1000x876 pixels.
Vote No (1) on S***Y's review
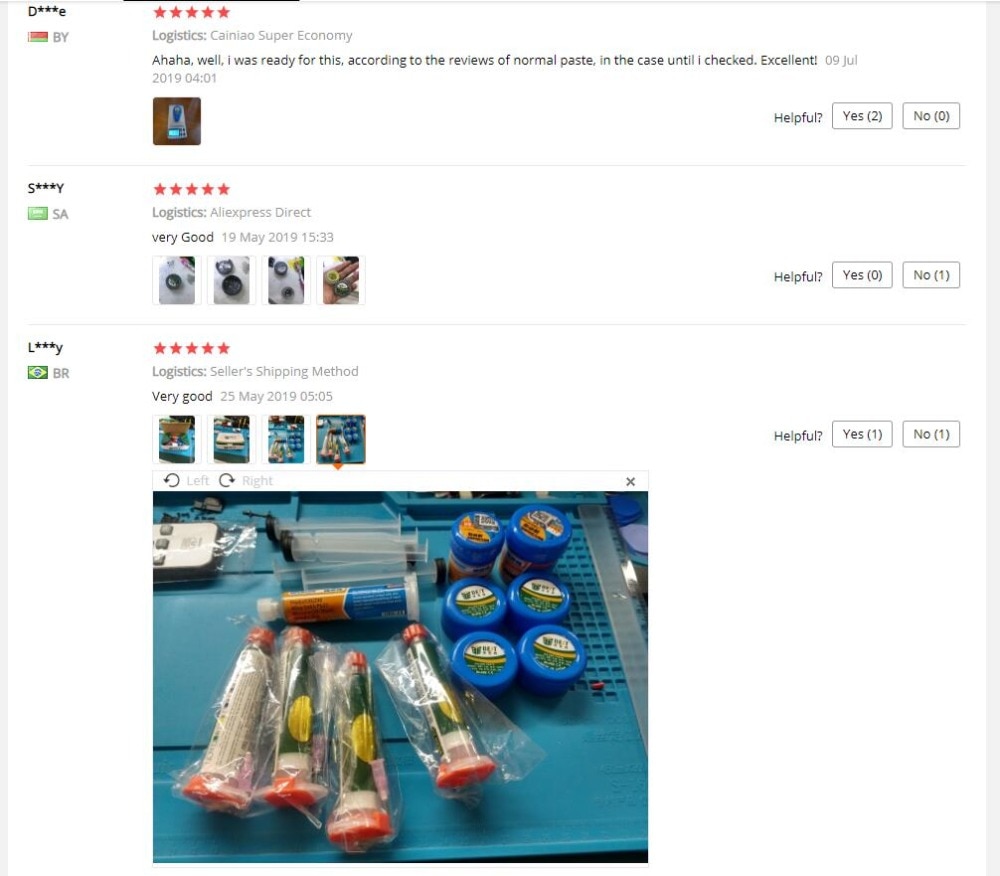point(931,275)
